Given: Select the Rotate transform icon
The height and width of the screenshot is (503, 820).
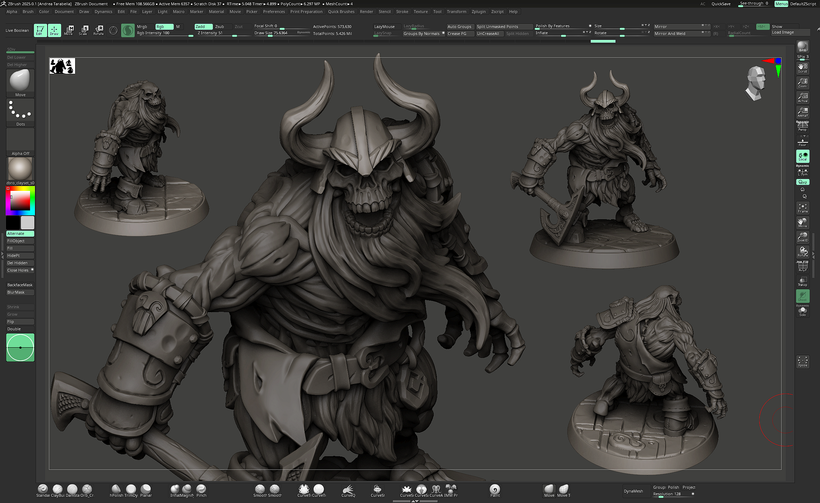Looking at the screenshot, I should click(98, 30).
